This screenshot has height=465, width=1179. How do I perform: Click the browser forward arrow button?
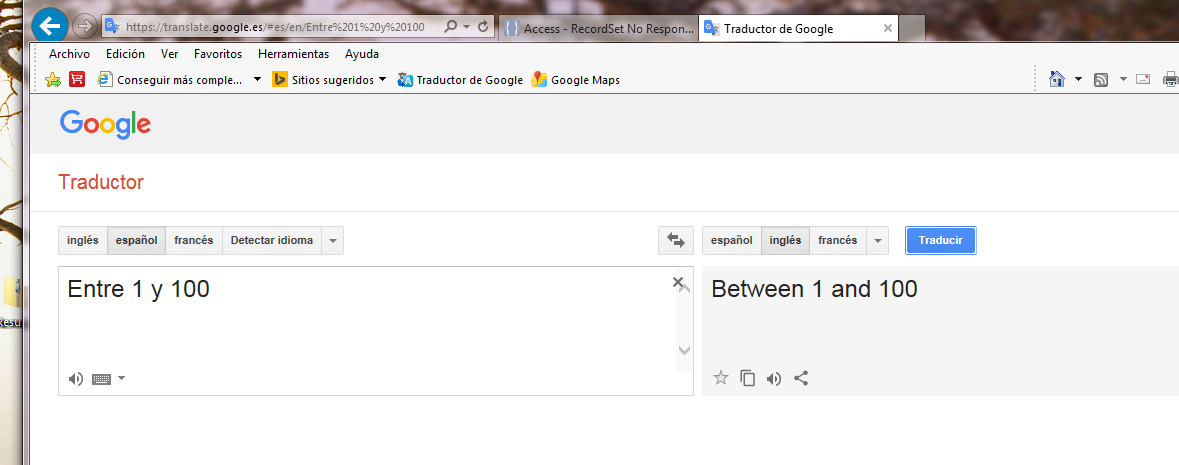click(84, 27)
